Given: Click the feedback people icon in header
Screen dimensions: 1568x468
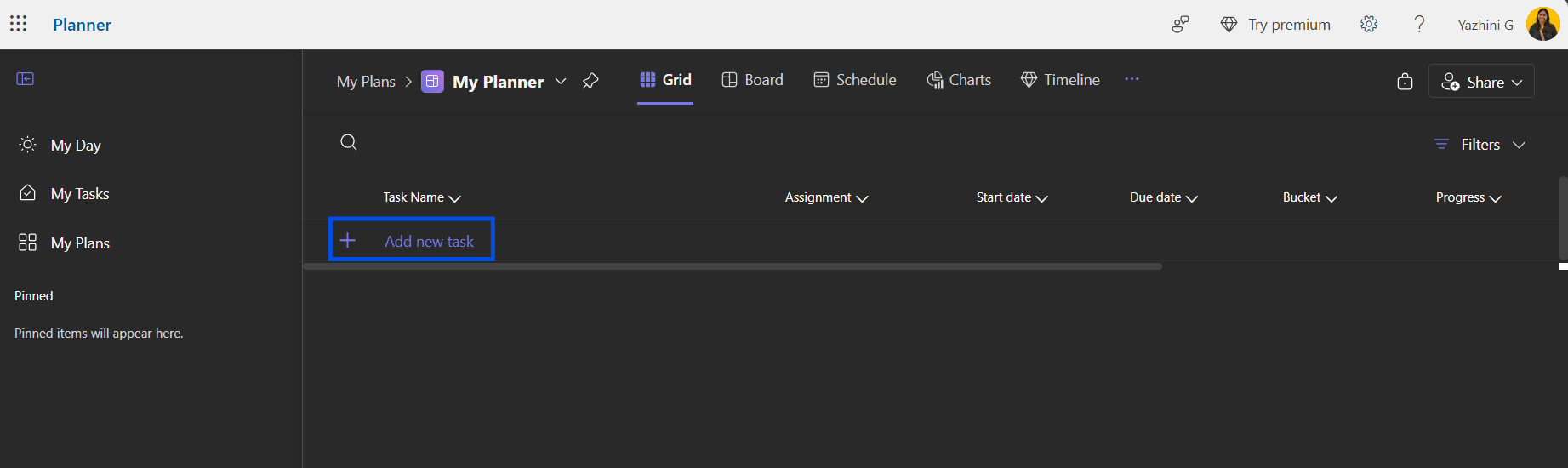Looking at the screenshot, I should tap(1180, 25).
